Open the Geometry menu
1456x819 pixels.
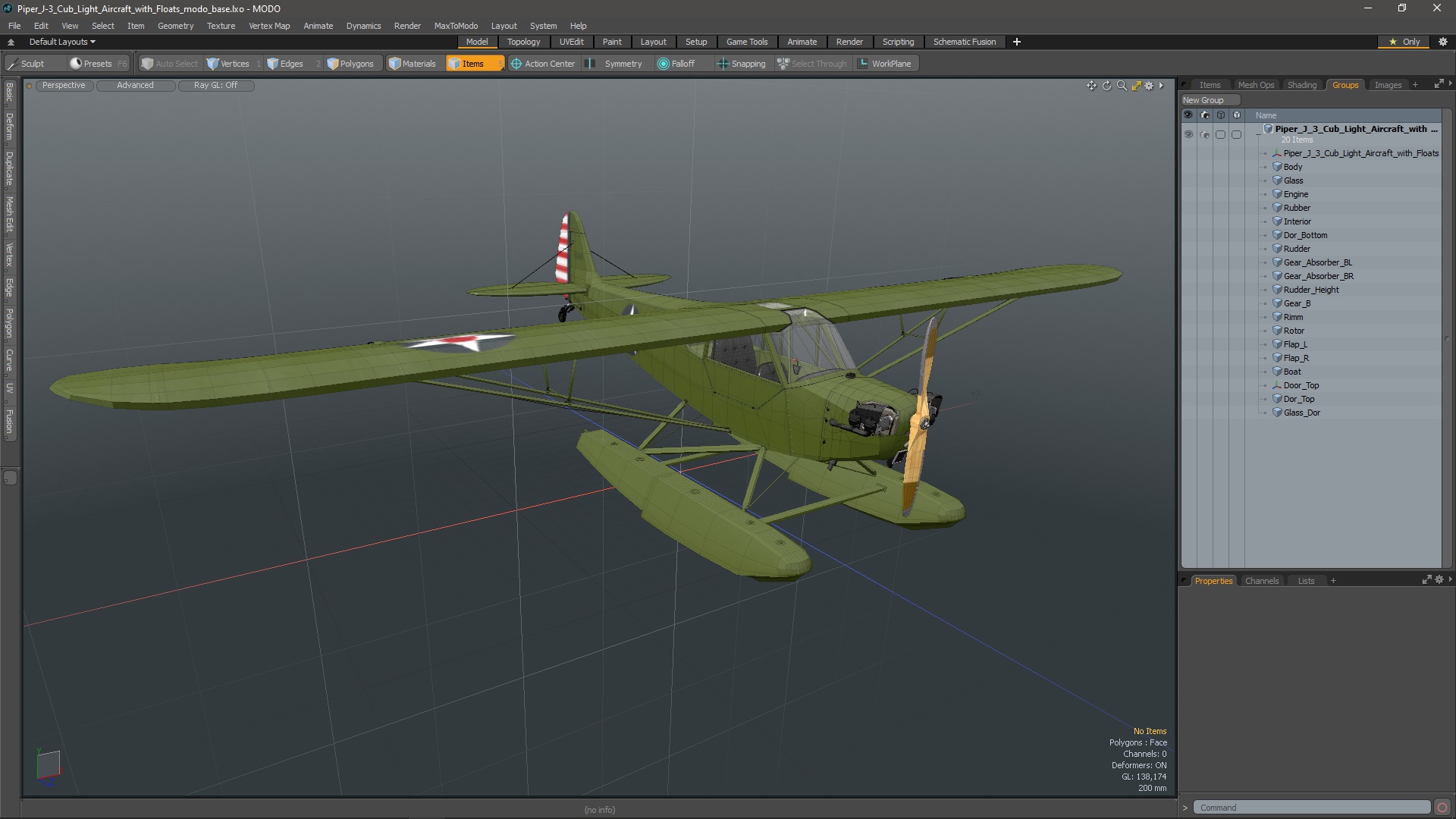click(x=175, y=26)
